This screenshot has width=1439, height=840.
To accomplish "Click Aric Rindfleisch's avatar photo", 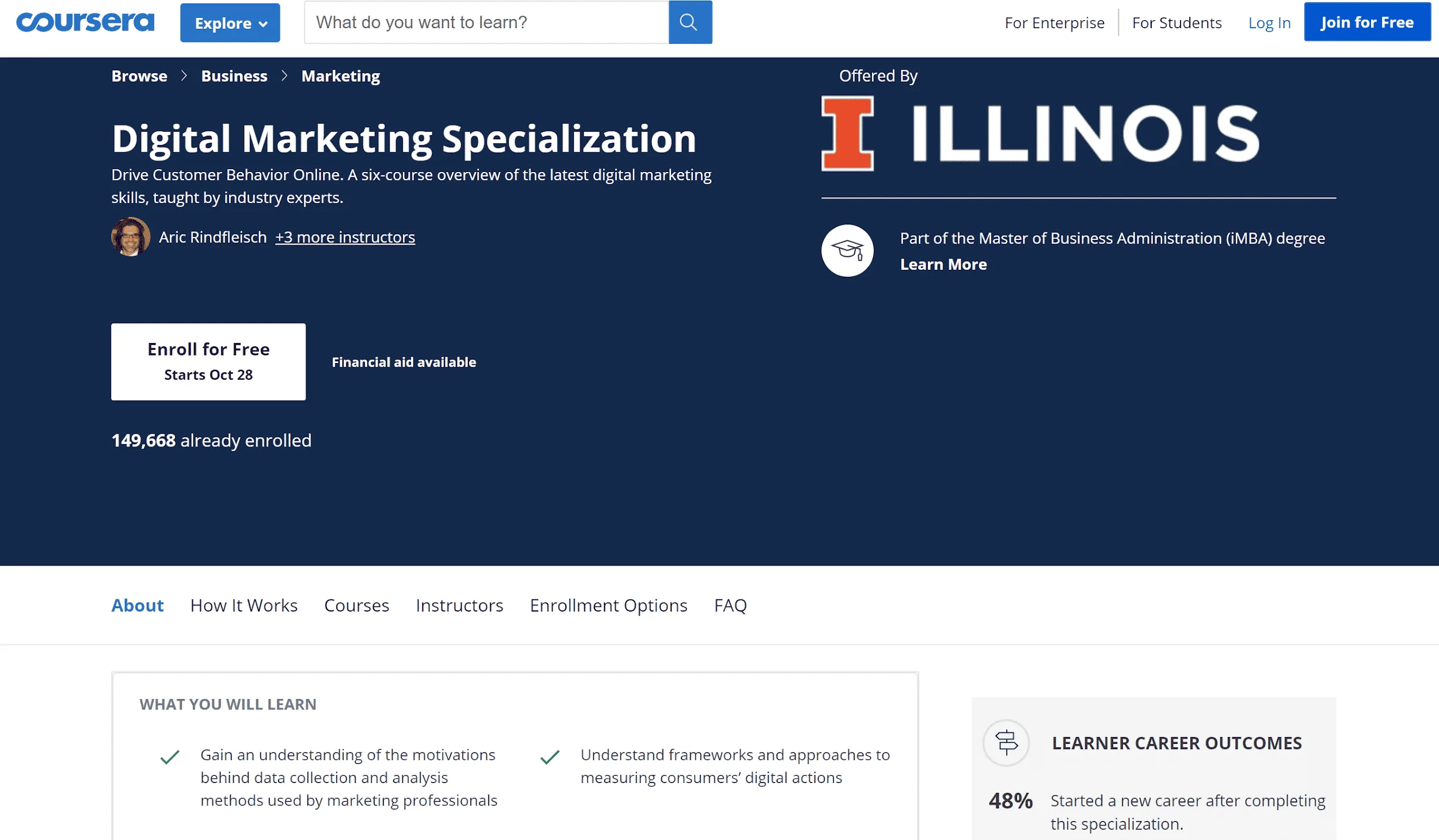I will tap(131, 236).
